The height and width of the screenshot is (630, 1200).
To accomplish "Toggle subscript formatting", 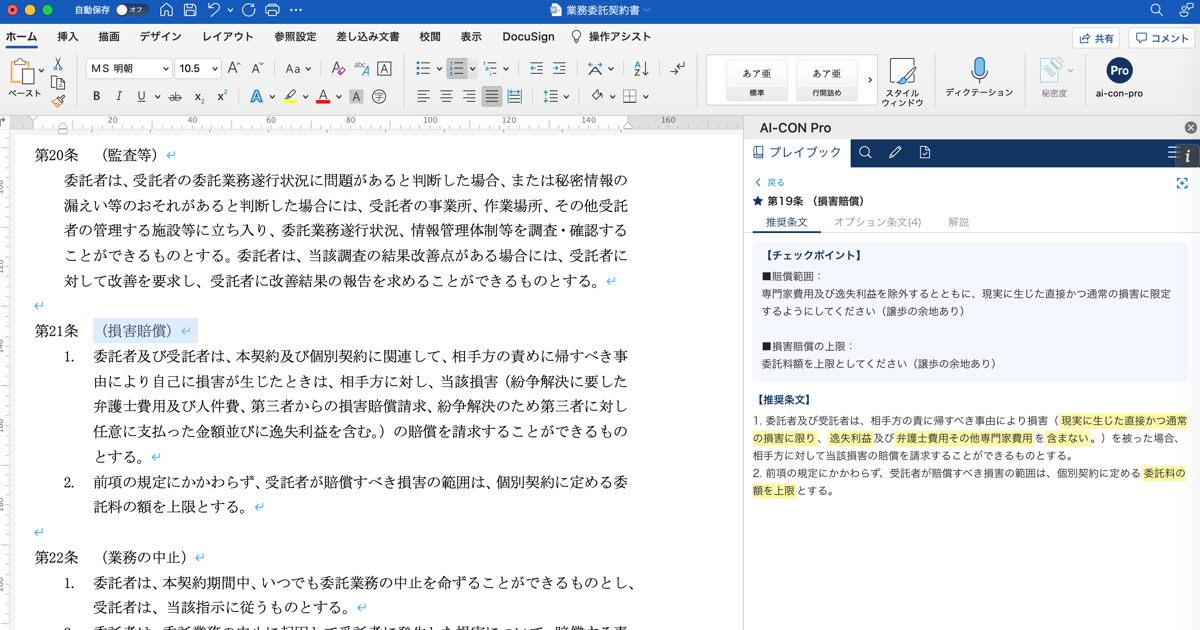I will tap(199, 97).
